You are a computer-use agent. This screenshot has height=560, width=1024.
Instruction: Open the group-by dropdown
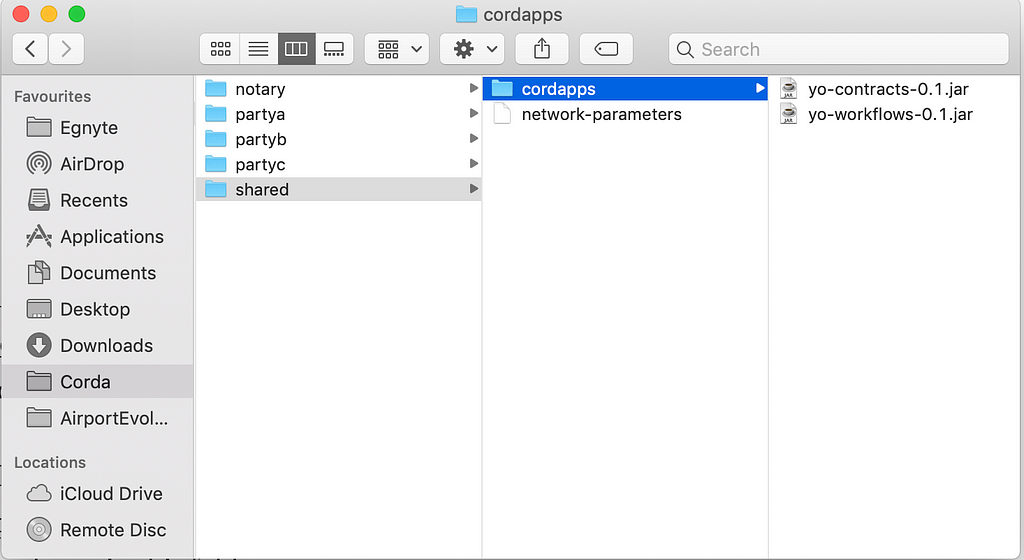pos(397,49)
